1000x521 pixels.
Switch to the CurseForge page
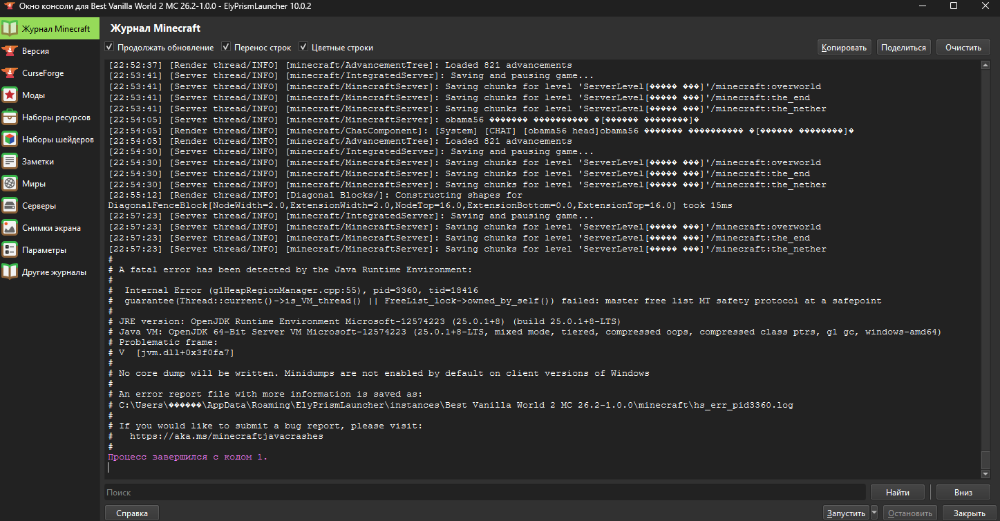[x=50, y=73]
